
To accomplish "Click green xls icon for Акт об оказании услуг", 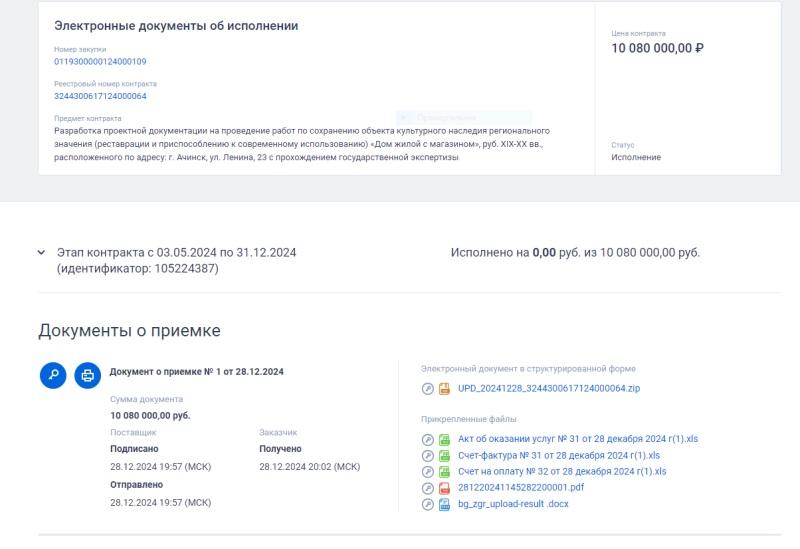I will 444,439.
